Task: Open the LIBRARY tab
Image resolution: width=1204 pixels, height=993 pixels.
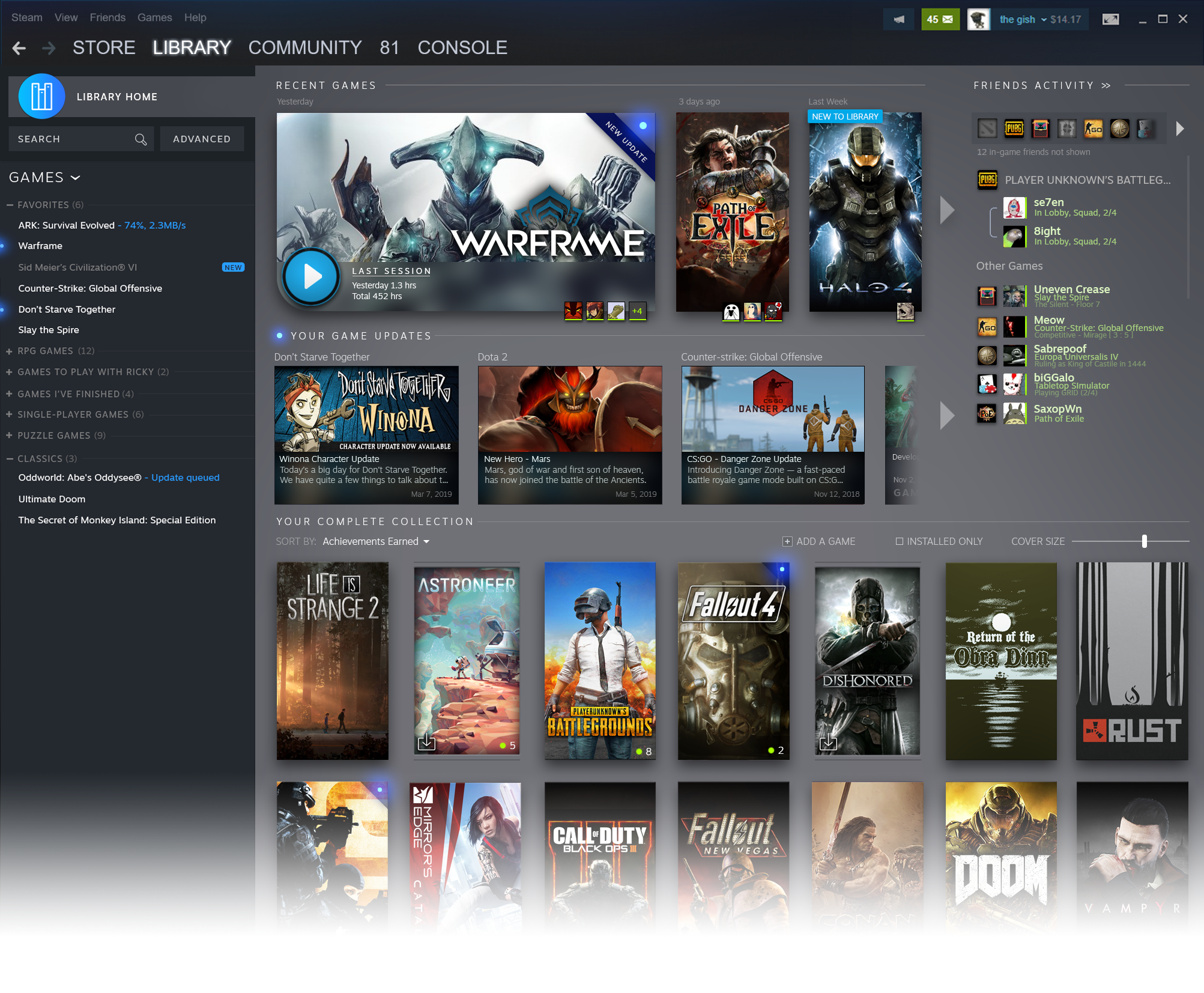Action: [x=192, y=47]
